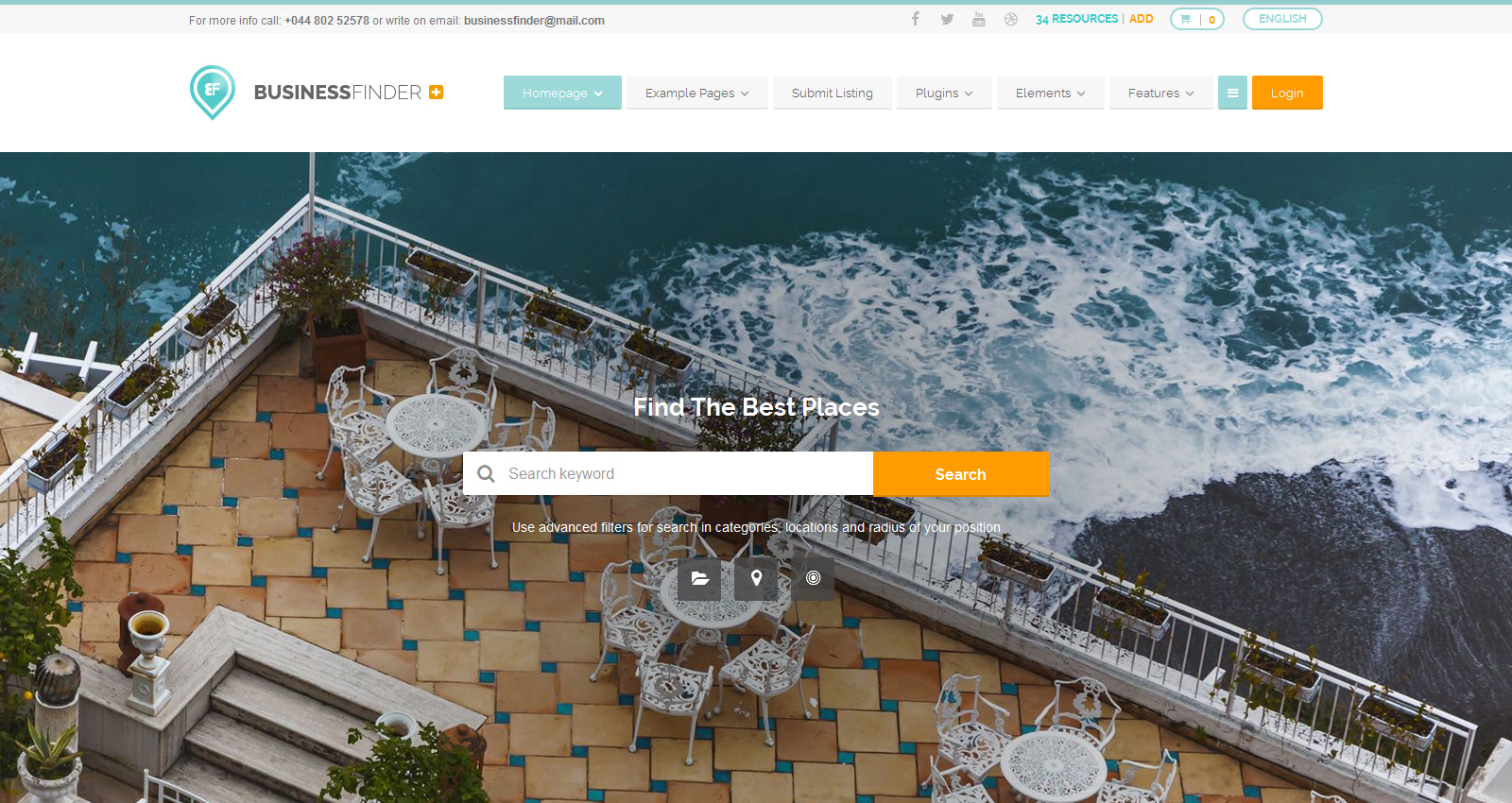
Task: Expand the Homepage dropdown menu
Action: [562, 93]
